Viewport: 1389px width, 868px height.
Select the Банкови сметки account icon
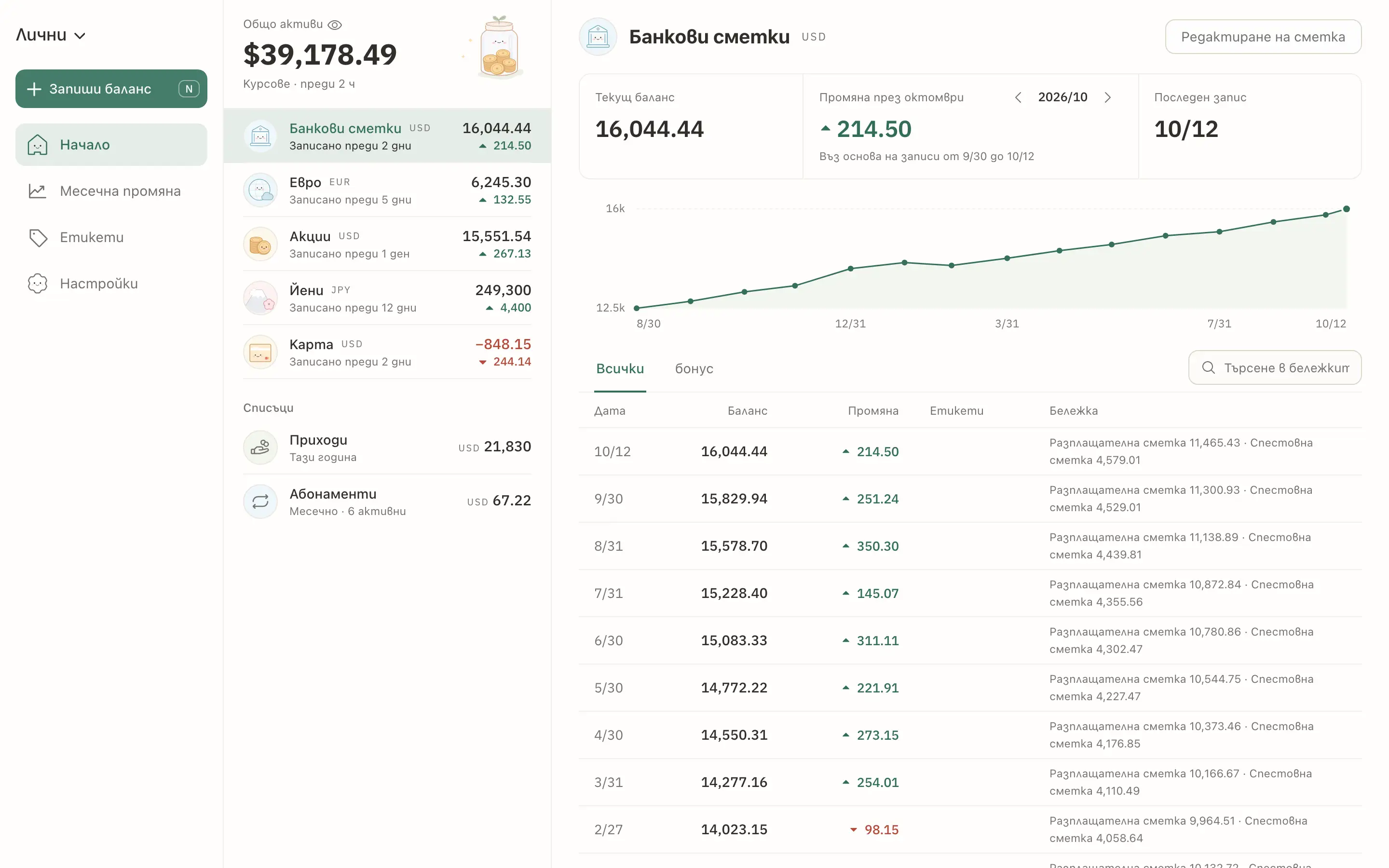260,136
